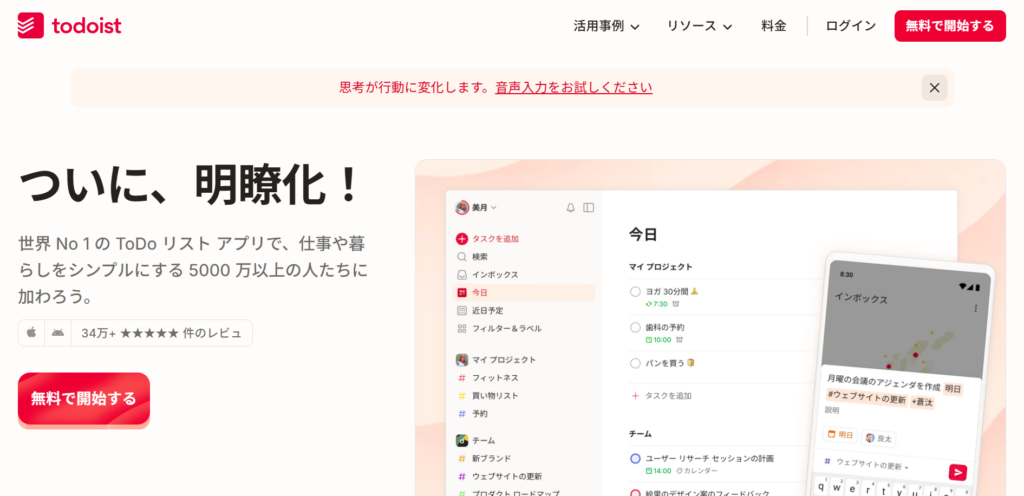Open the chevron next to 美月
This screenshot has height=496, width=1024.
[x=494, y=208]
